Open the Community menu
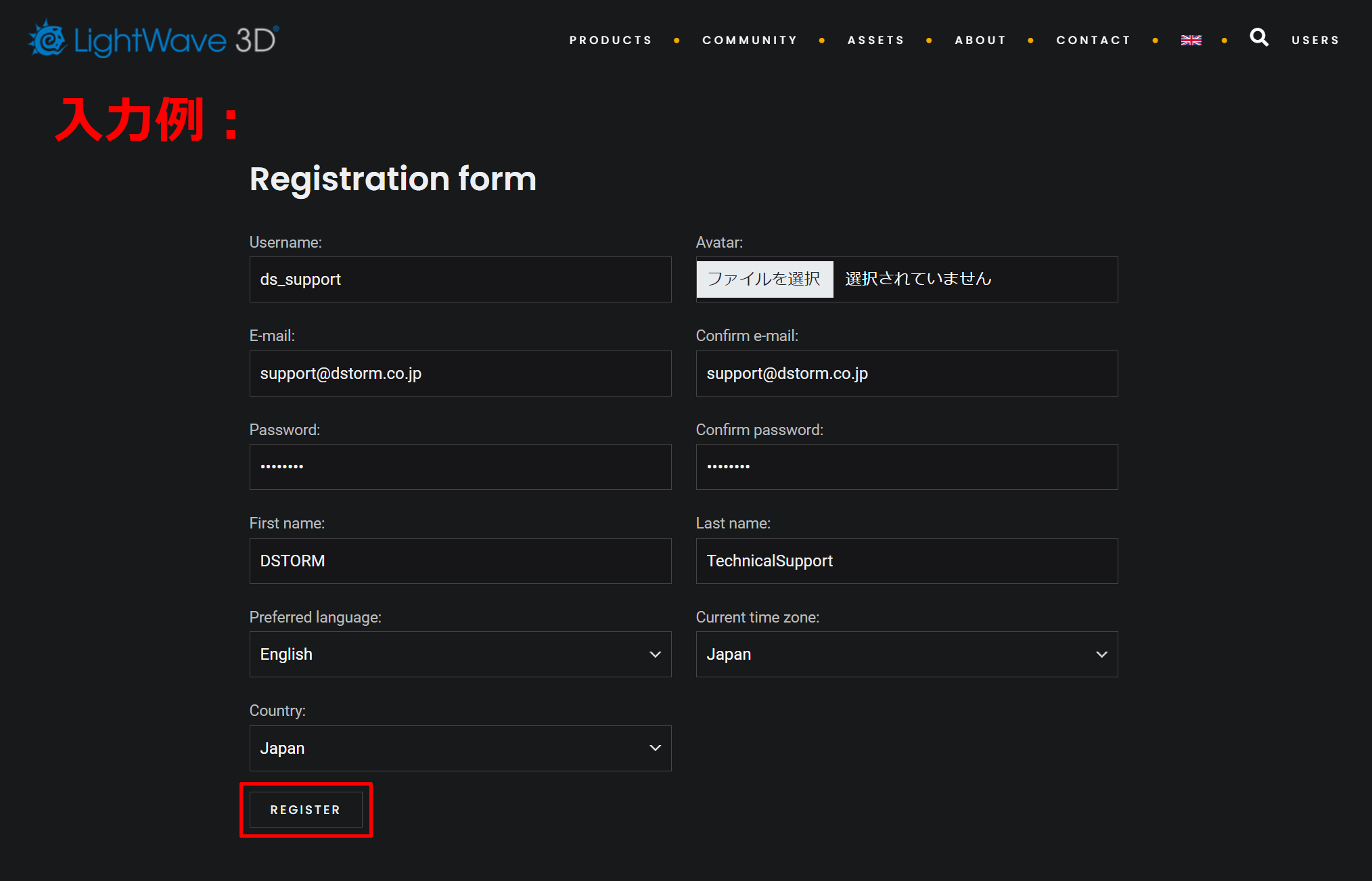 coord(750,41)
